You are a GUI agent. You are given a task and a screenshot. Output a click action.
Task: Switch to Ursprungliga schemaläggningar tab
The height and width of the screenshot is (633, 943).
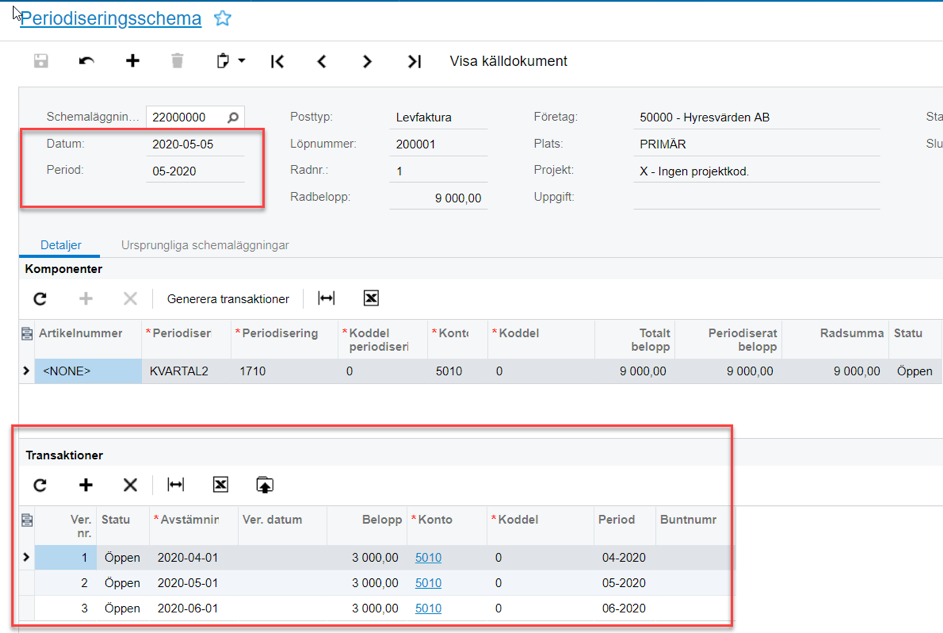pyautogui.click(x=205, y=245)
